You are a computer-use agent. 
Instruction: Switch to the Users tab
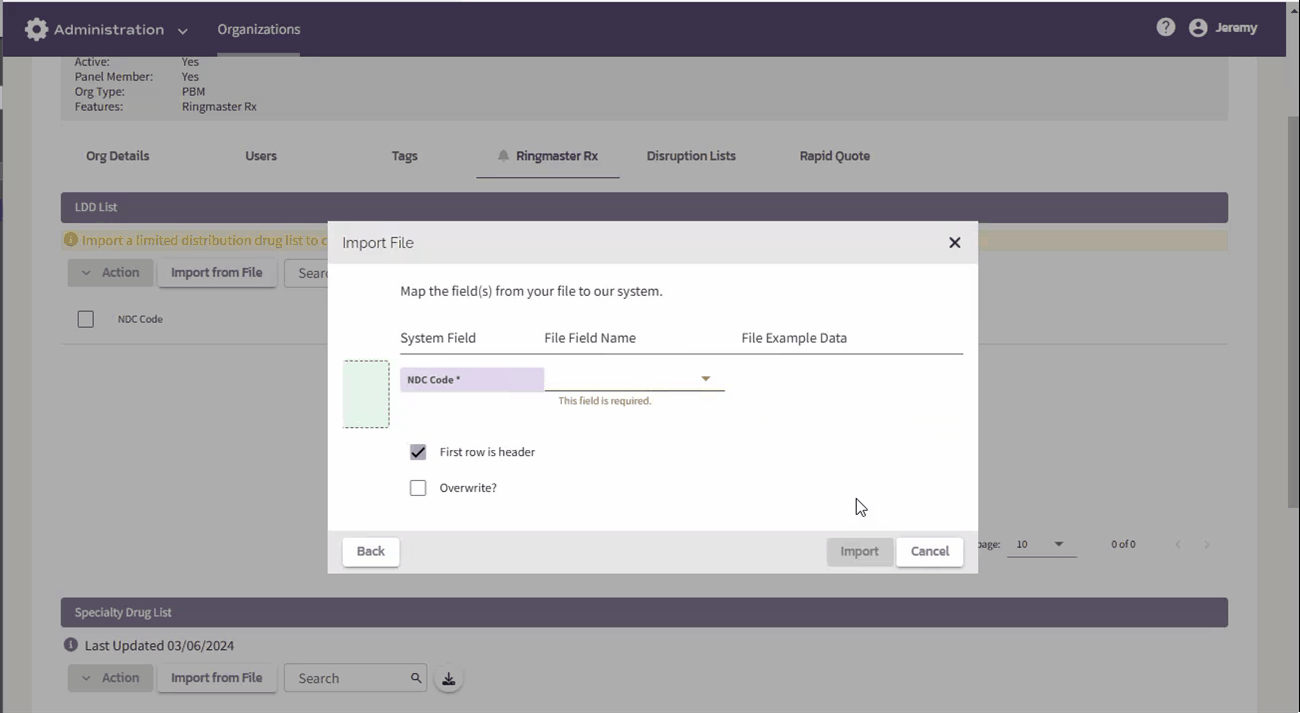[x=261, y=156]
